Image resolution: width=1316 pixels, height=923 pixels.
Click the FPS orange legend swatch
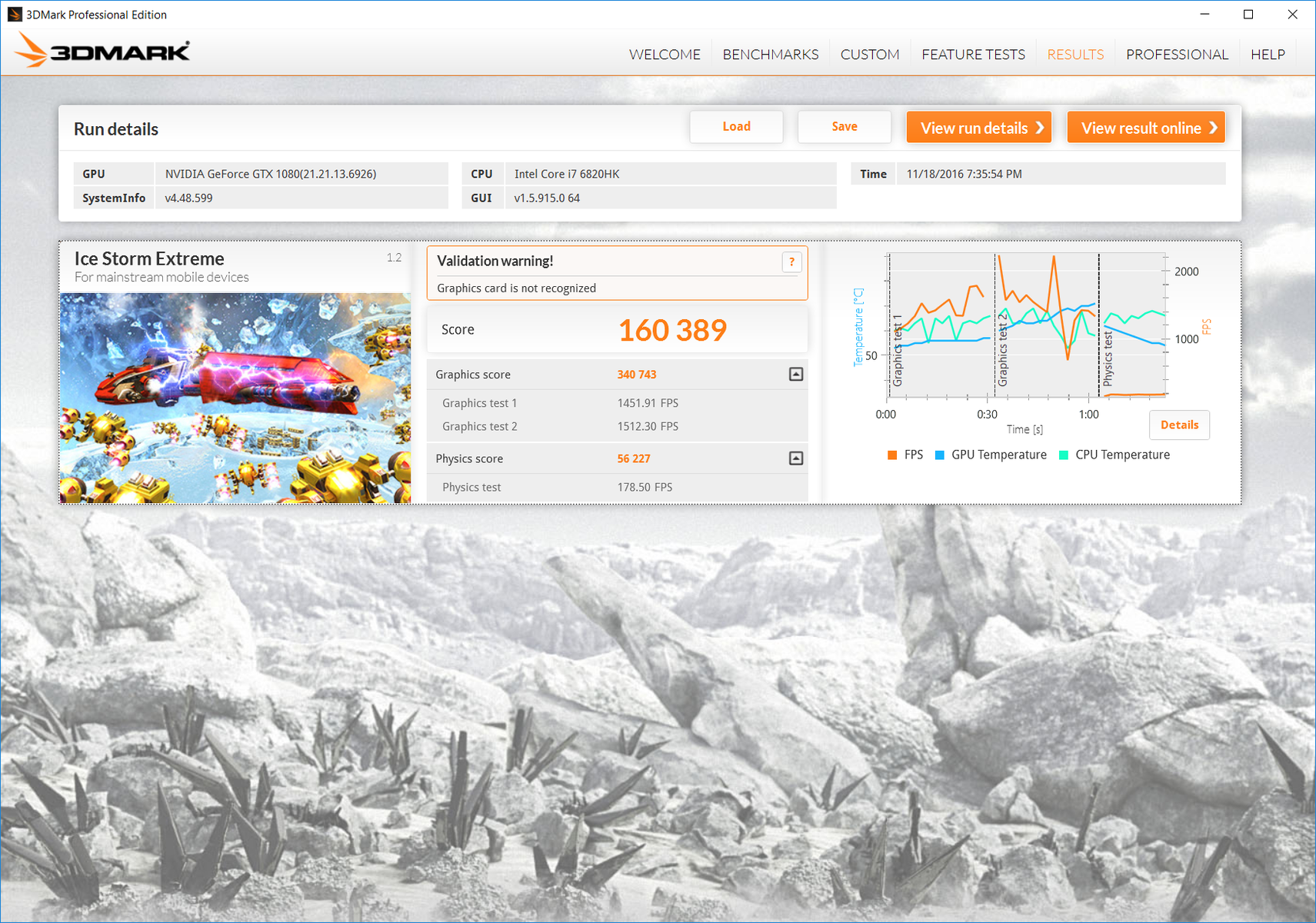pyautogui.click(x=892, y=455)
